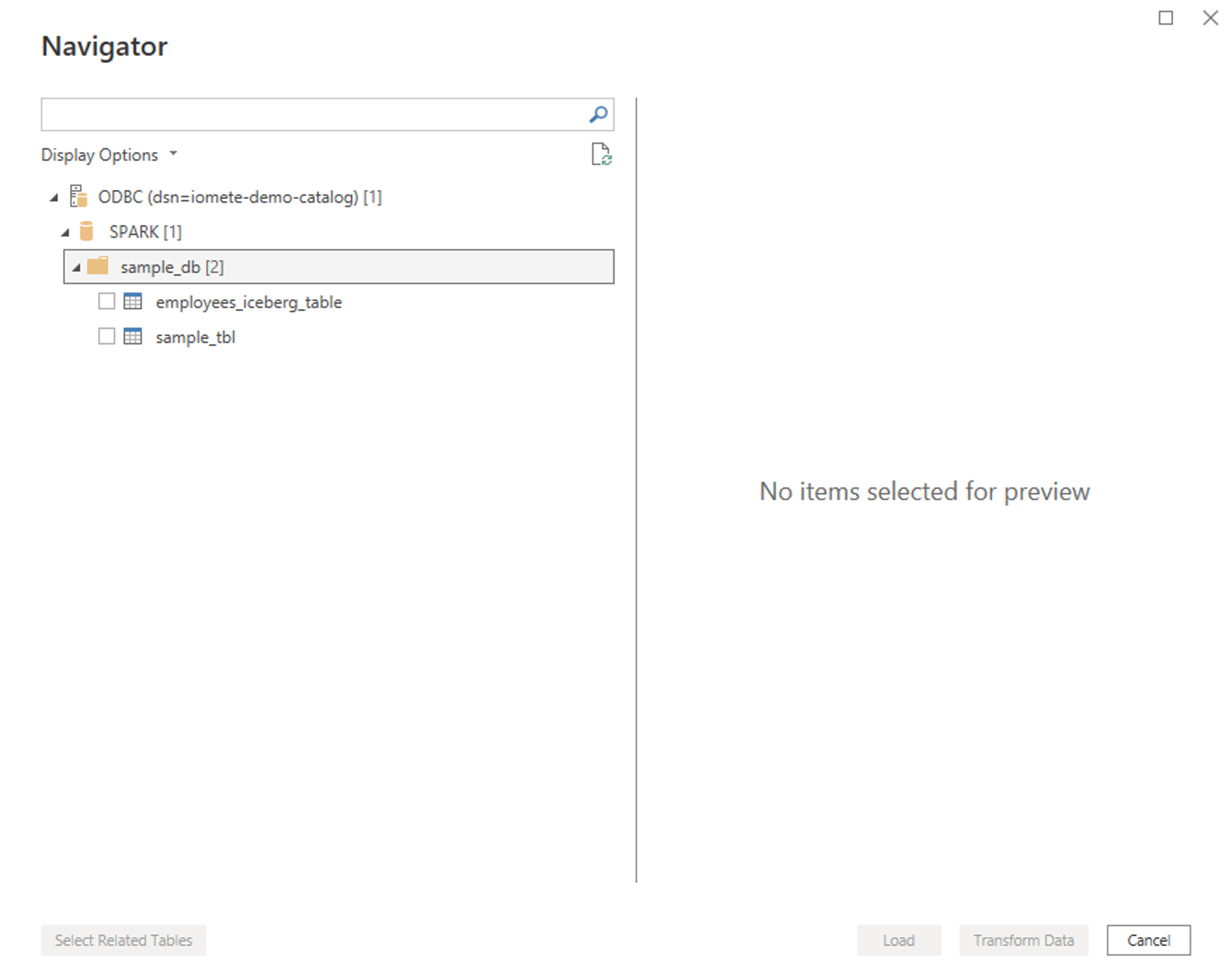This screenshot has height=979, width=1232.
Task: Close the Navigator dialog
Action: (x=1211, y=18)
